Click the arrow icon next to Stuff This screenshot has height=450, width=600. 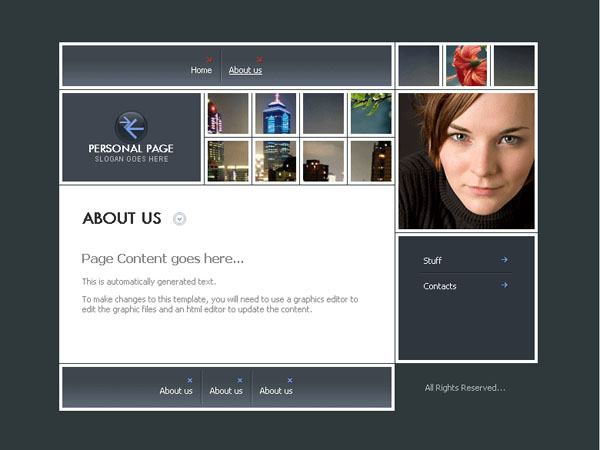pos(504,260)
